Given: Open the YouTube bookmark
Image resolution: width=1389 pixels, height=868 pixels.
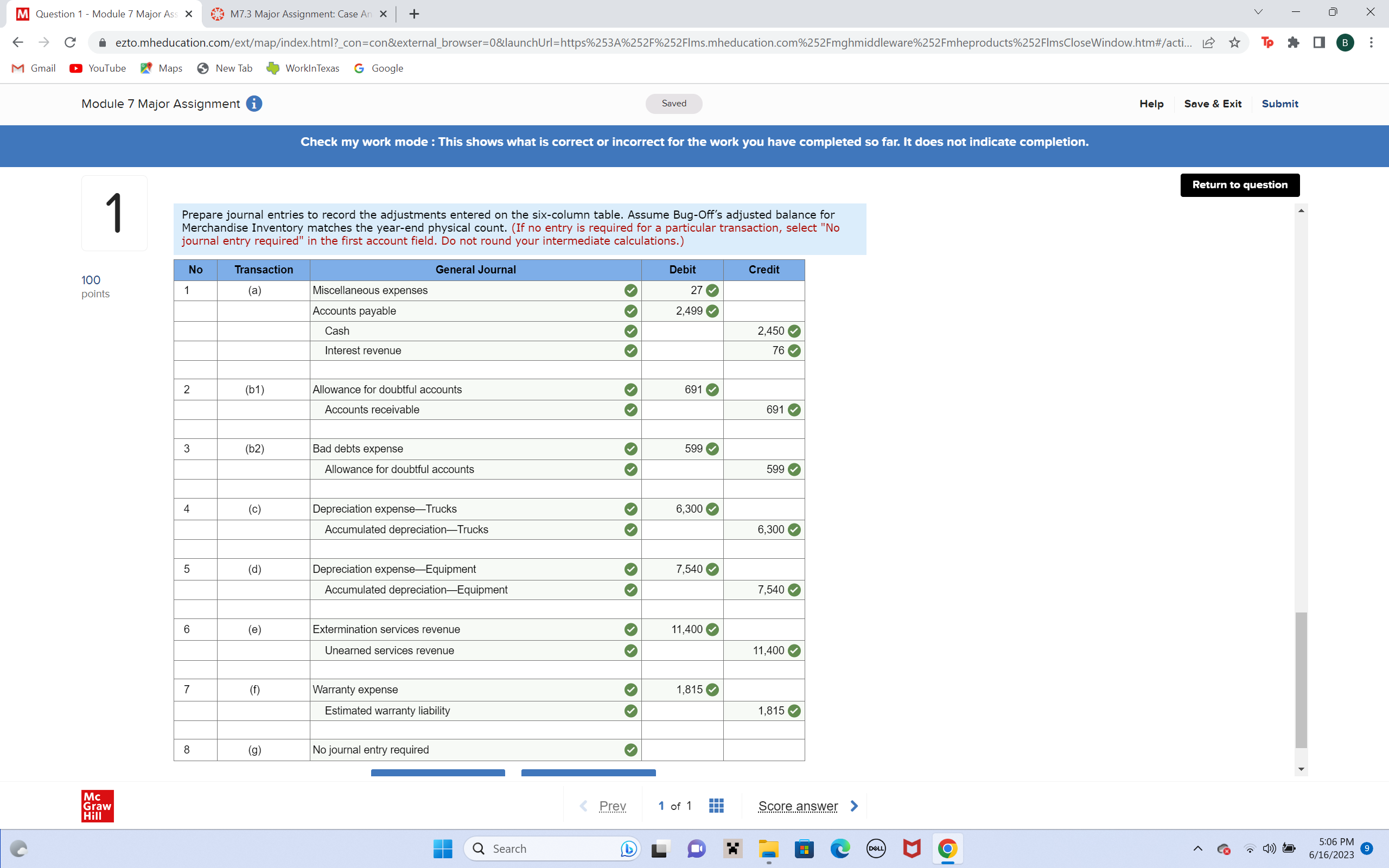Looking at the screenshot, I should (x=98, y=68).
